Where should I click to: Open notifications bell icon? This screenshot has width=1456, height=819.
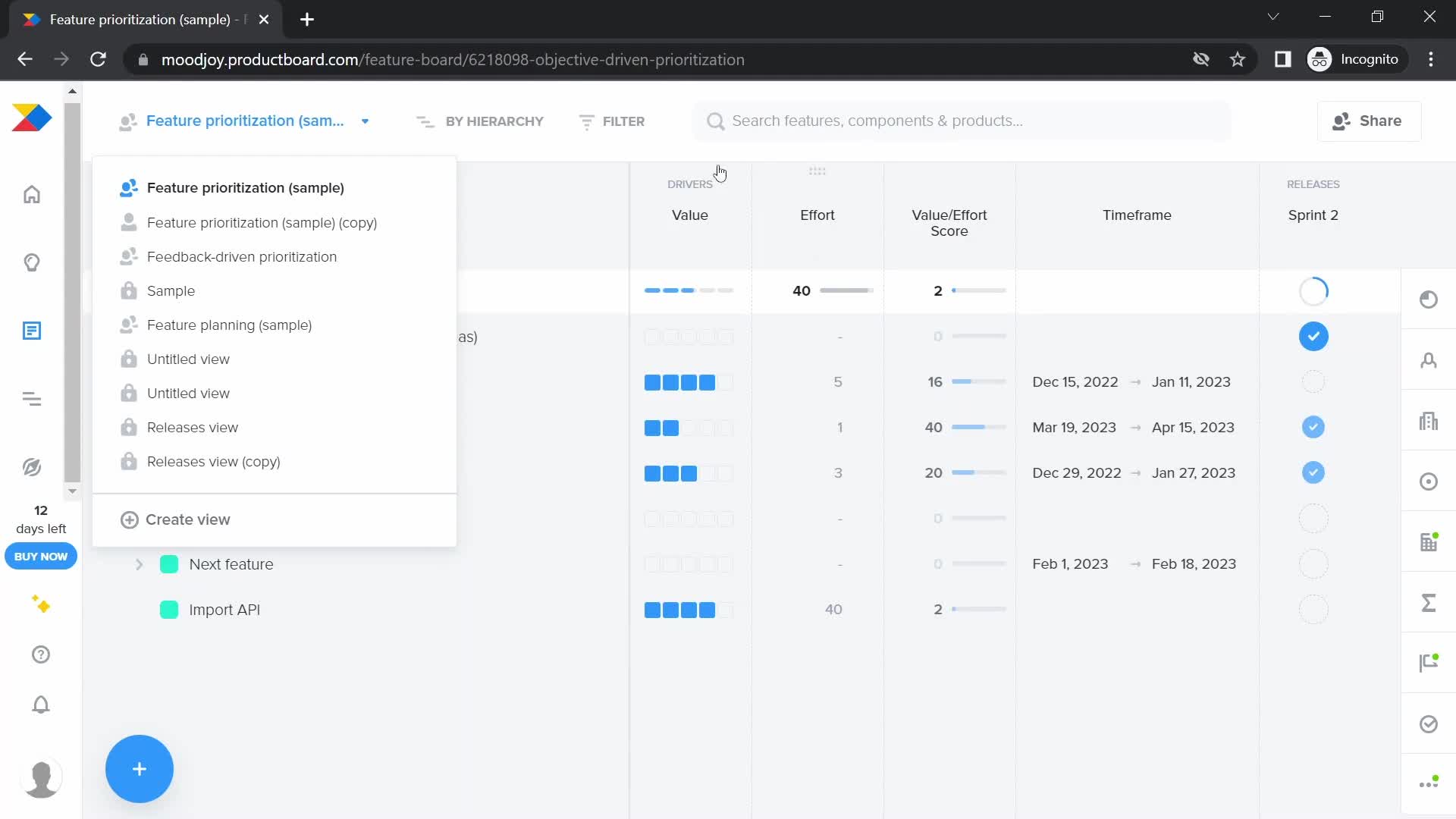click(x=41, y=704)
